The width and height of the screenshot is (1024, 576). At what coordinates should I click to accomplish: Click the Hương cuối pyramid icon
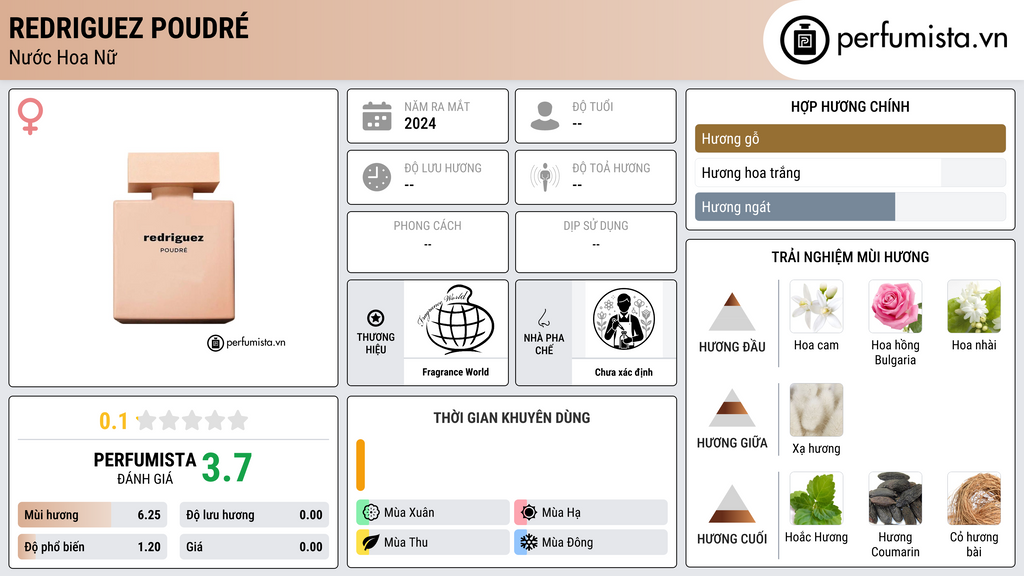[x=732, y=504]
